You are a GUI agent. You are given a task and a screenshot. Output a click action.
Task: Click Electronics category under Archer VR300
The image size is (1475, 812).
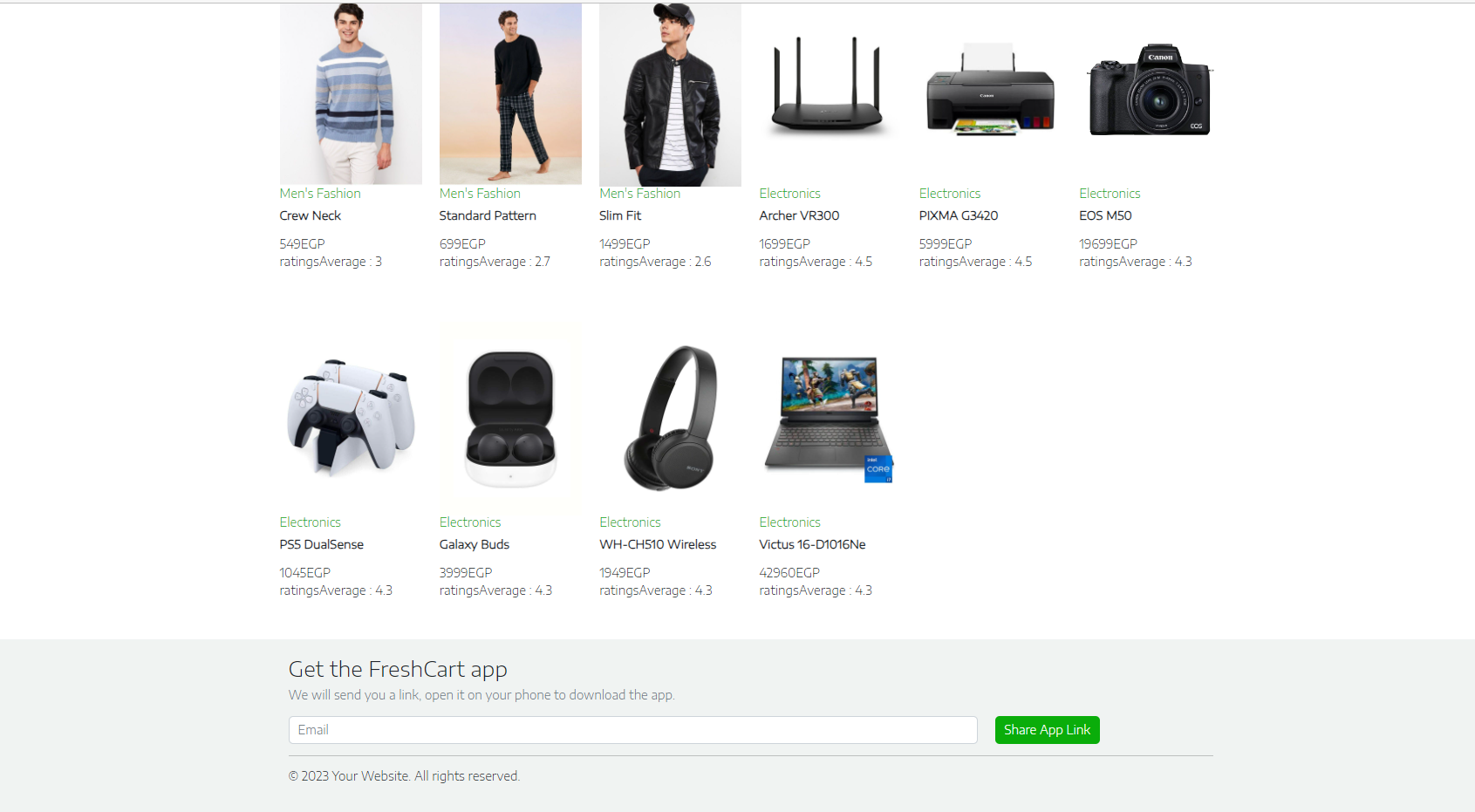pyautogui.click(x=789, y=193)
